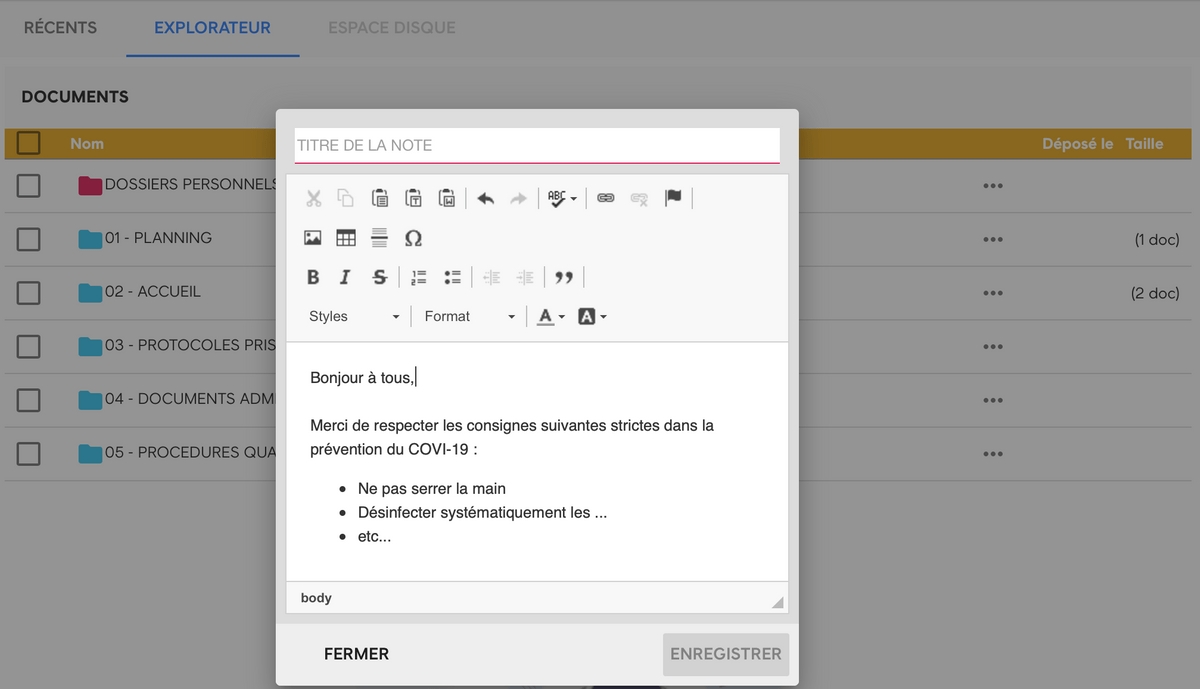Insert a numbered list
The width and height of the screenshot is (1200, 689).
click(419, 277)
